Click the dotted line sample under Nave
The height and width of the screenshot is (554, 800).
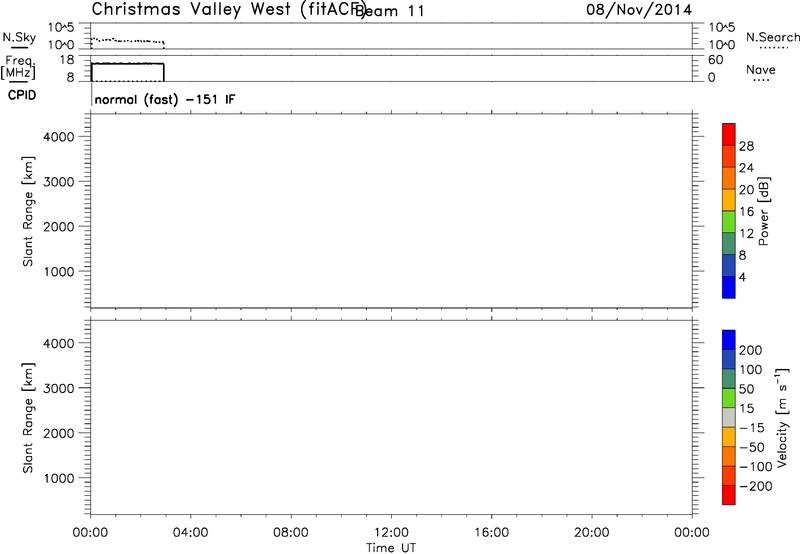762,81
